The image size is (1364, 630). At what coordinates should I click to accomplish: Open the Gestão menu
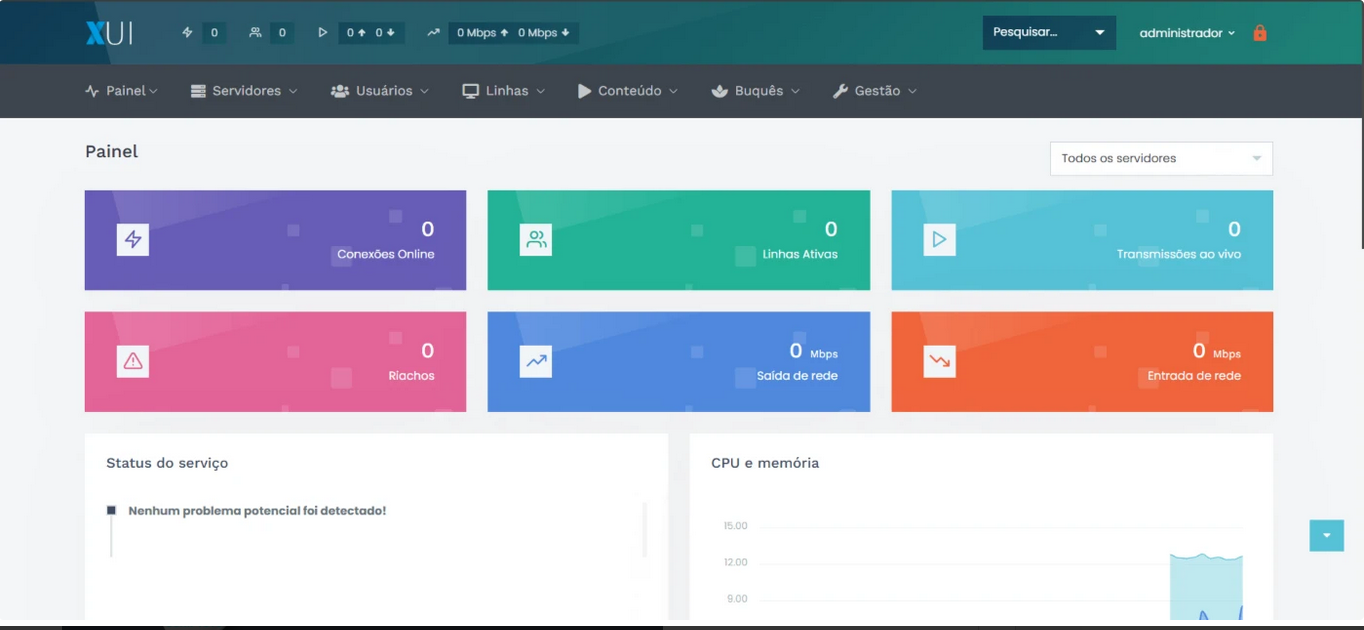click(x=874, y=91)
